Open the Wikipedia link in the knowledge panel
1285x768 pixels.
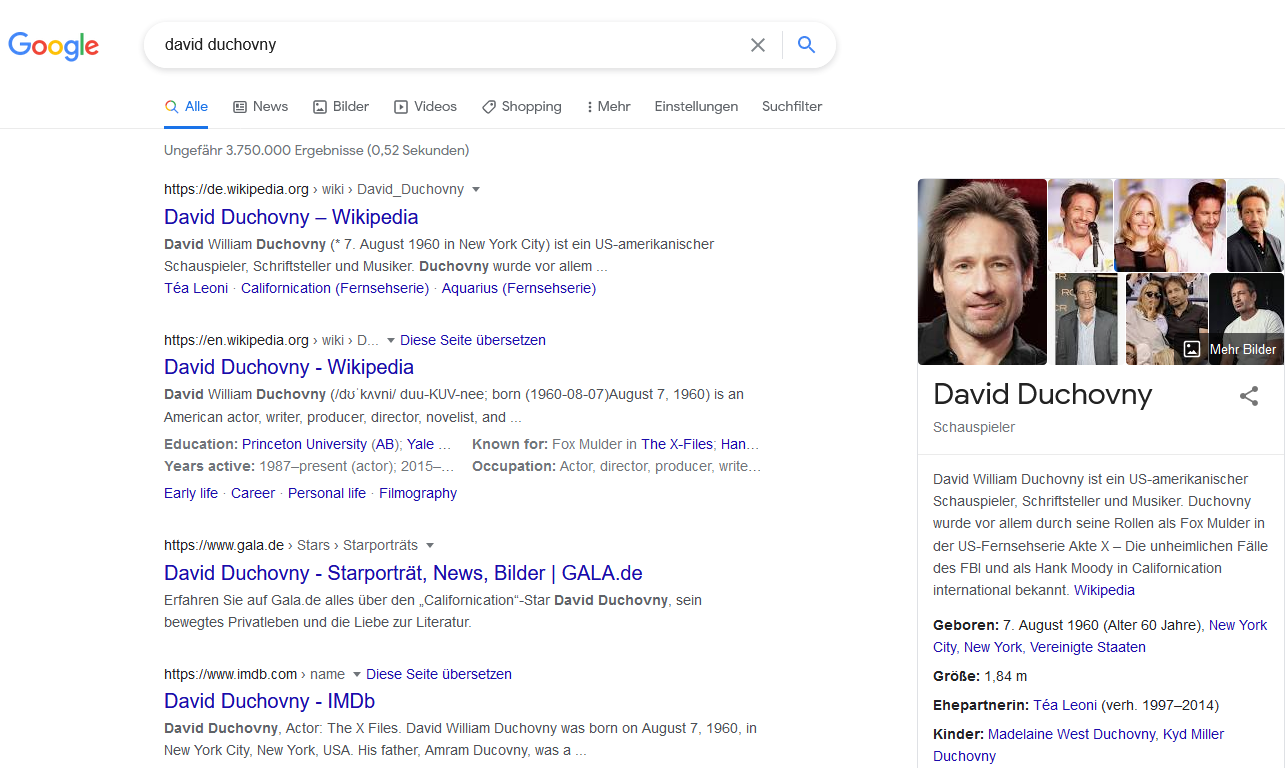pos(1104,590)
